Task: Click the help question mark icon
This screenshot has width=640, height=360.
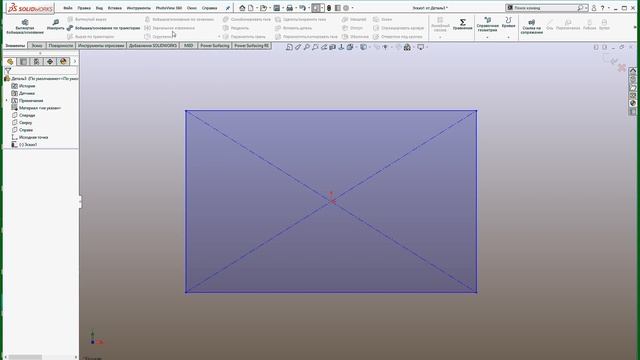Action: coord(602,8)
